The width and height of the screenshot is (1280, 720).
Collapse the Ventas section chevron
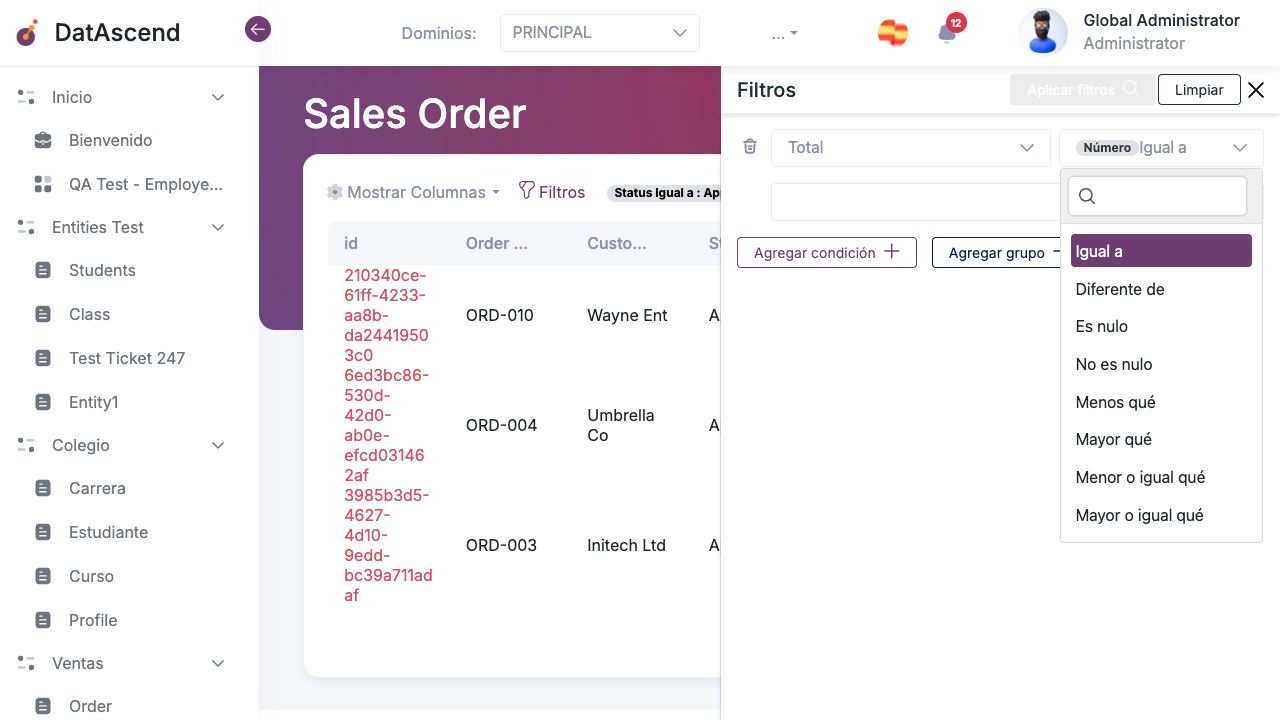point(218,663)
